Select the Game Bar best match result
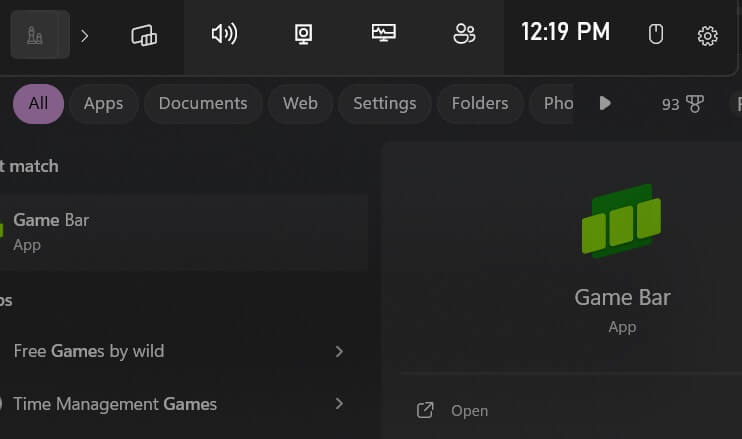742x439 pixels. point(183,232)
